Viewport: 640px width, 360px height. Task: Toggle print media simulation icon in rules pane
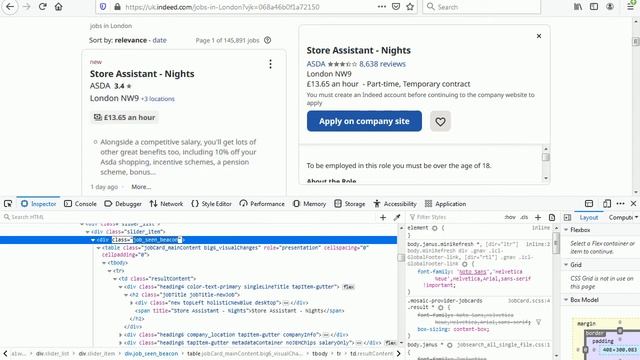point(551,217)
